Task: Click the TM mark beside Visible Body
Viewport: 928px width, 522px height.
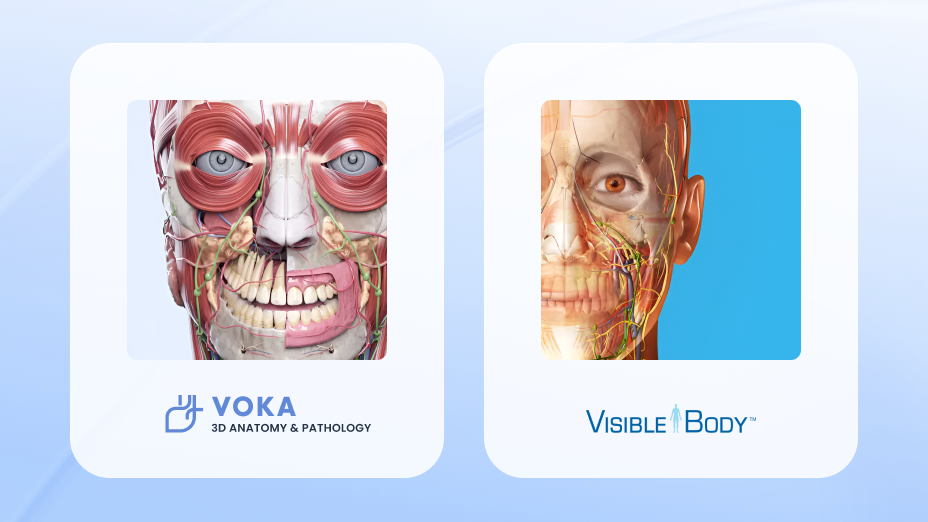Action: coord(752,419)
